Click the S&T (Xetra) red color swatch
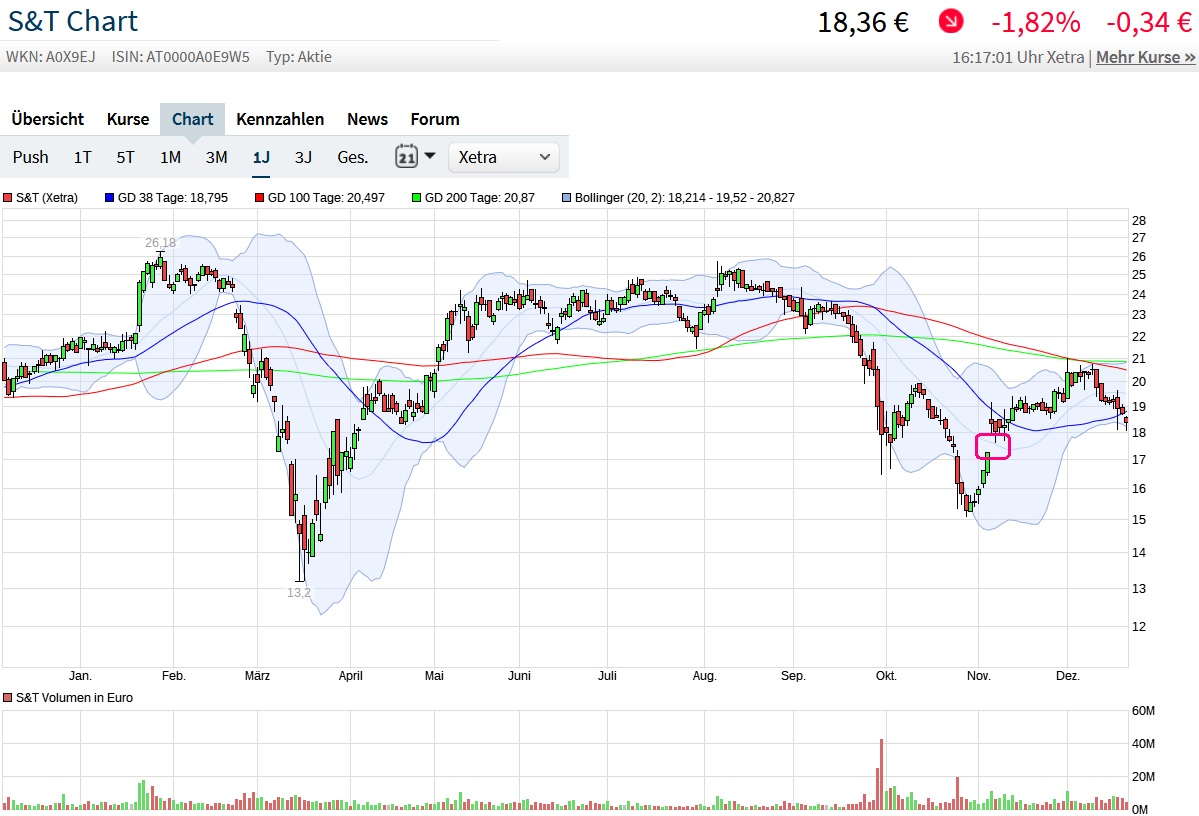 pos(8,197)
